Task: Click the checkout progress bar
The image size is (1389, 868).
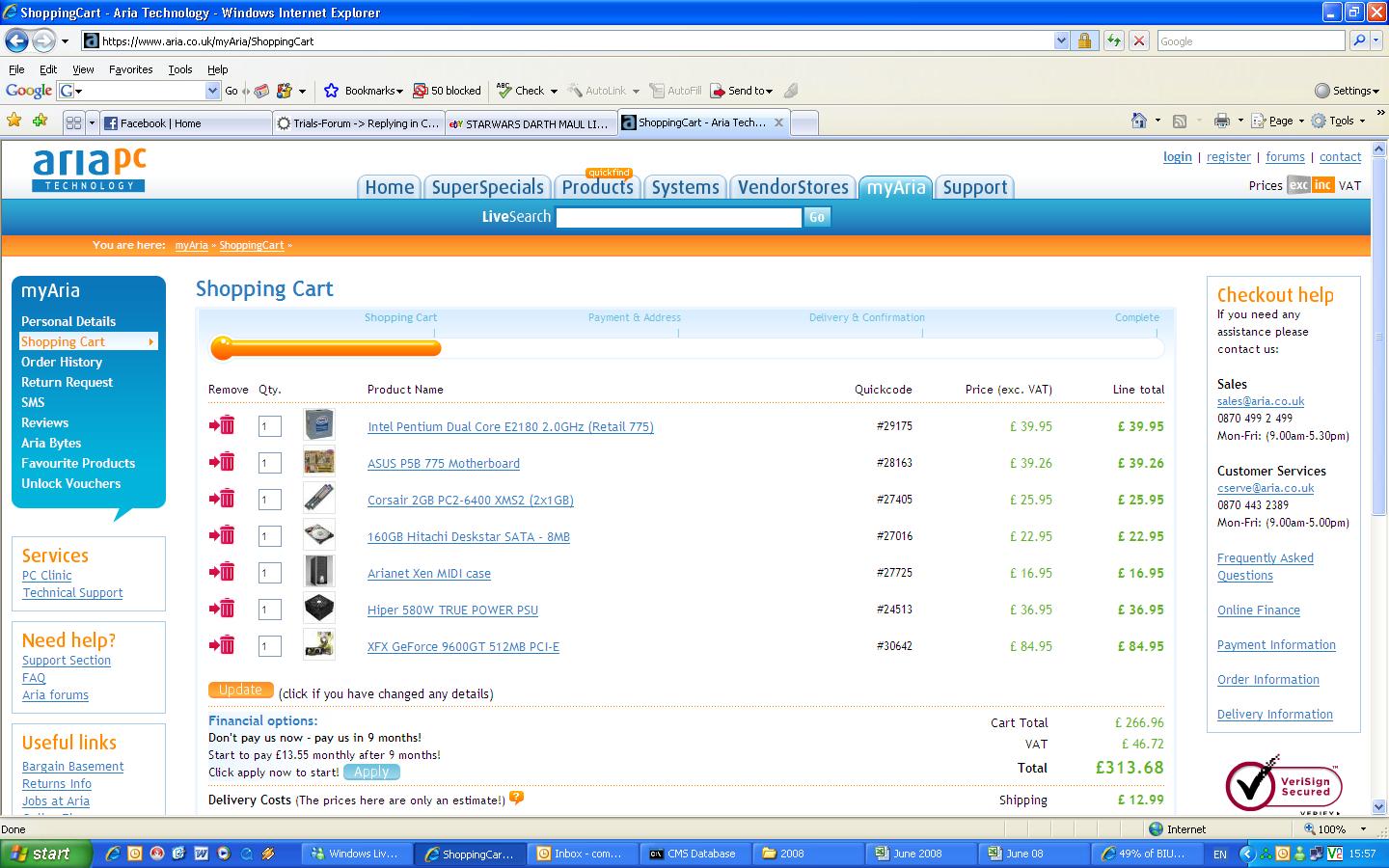Action: tap(687, 348)
